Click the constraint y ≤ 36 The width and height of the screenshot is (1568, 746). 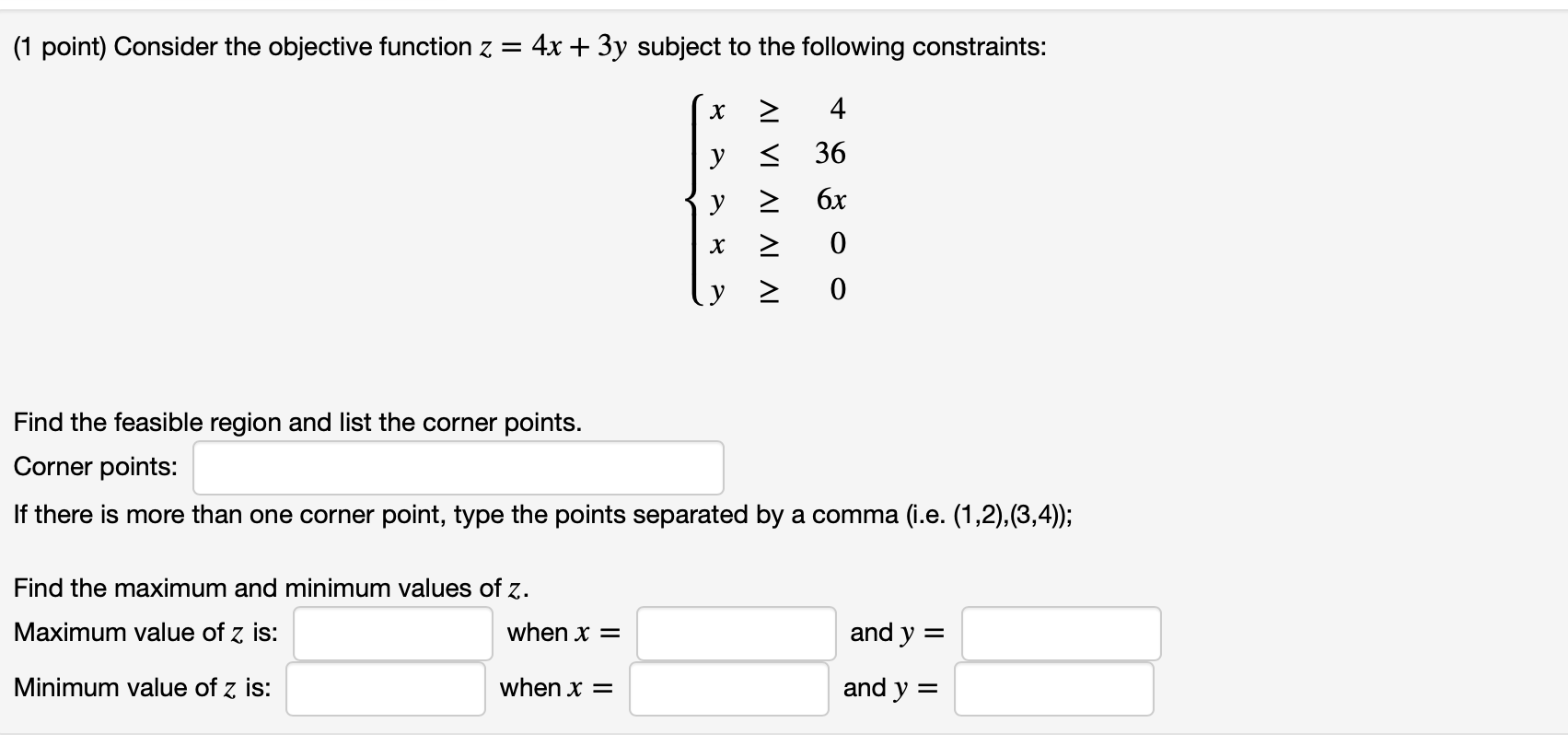pyautogui.click(x=776, y=155)
